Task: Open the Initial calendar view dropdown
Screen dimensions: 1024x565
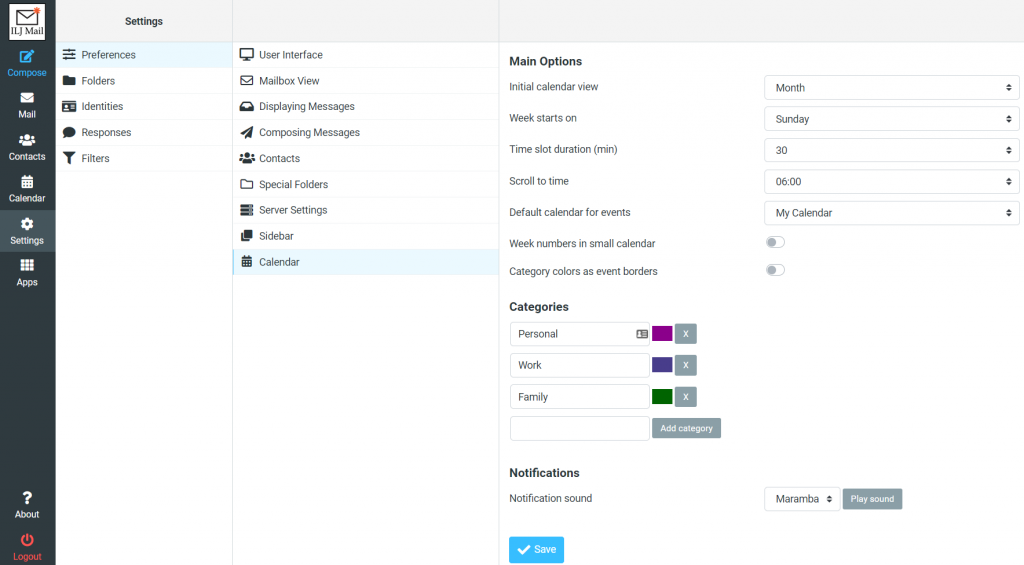Action: pos(891,88)
